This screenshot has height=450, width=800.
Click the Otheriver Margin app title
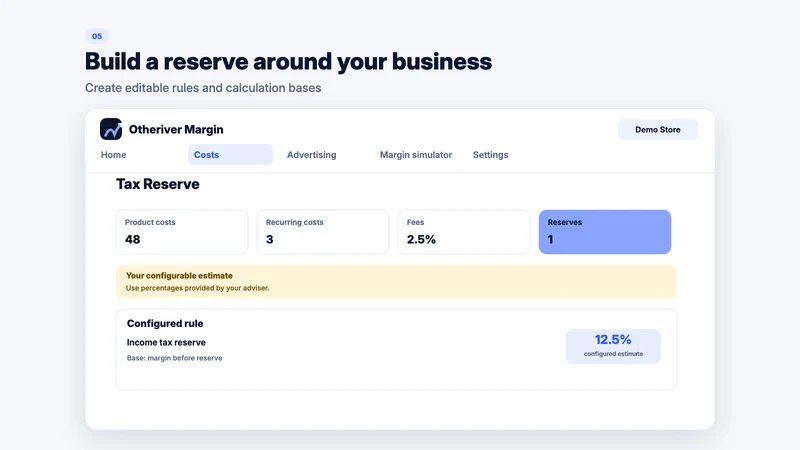point(176,130)
